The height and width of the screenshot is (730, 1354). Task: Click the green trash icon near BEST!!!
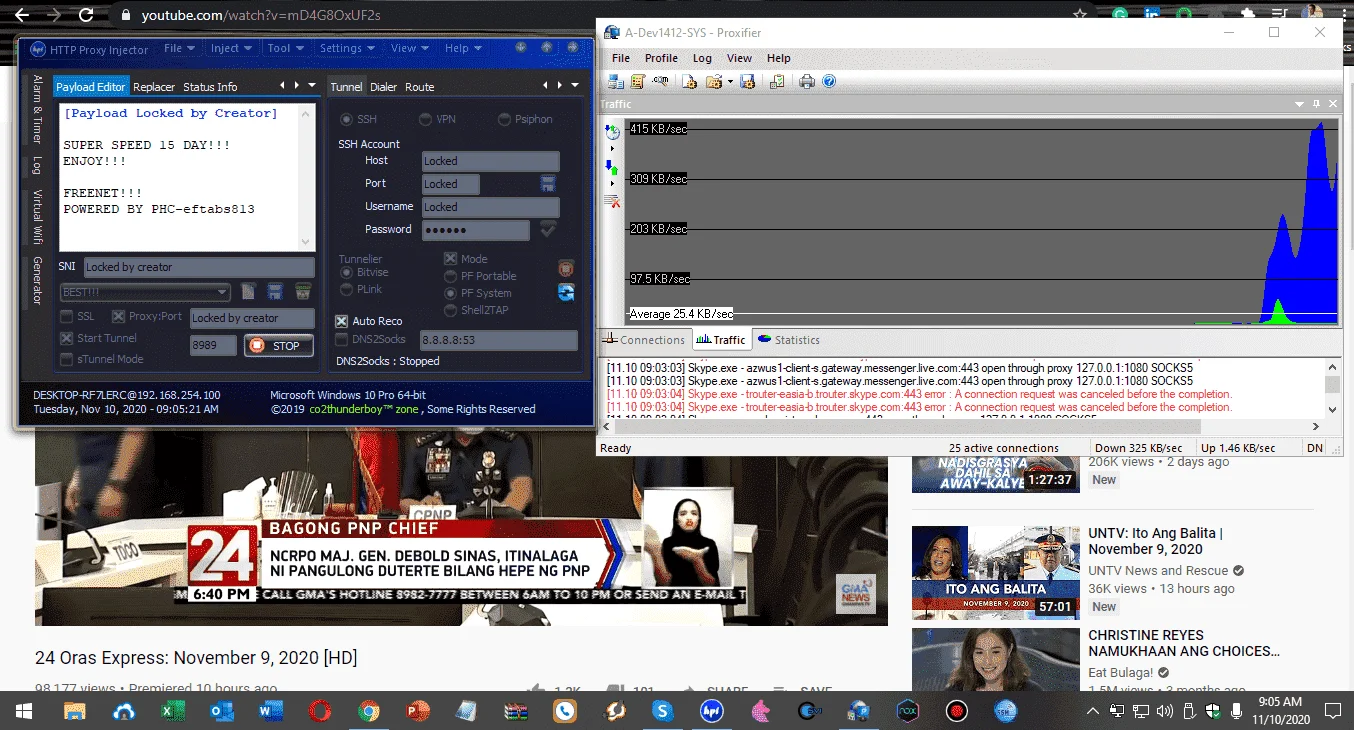302,292
